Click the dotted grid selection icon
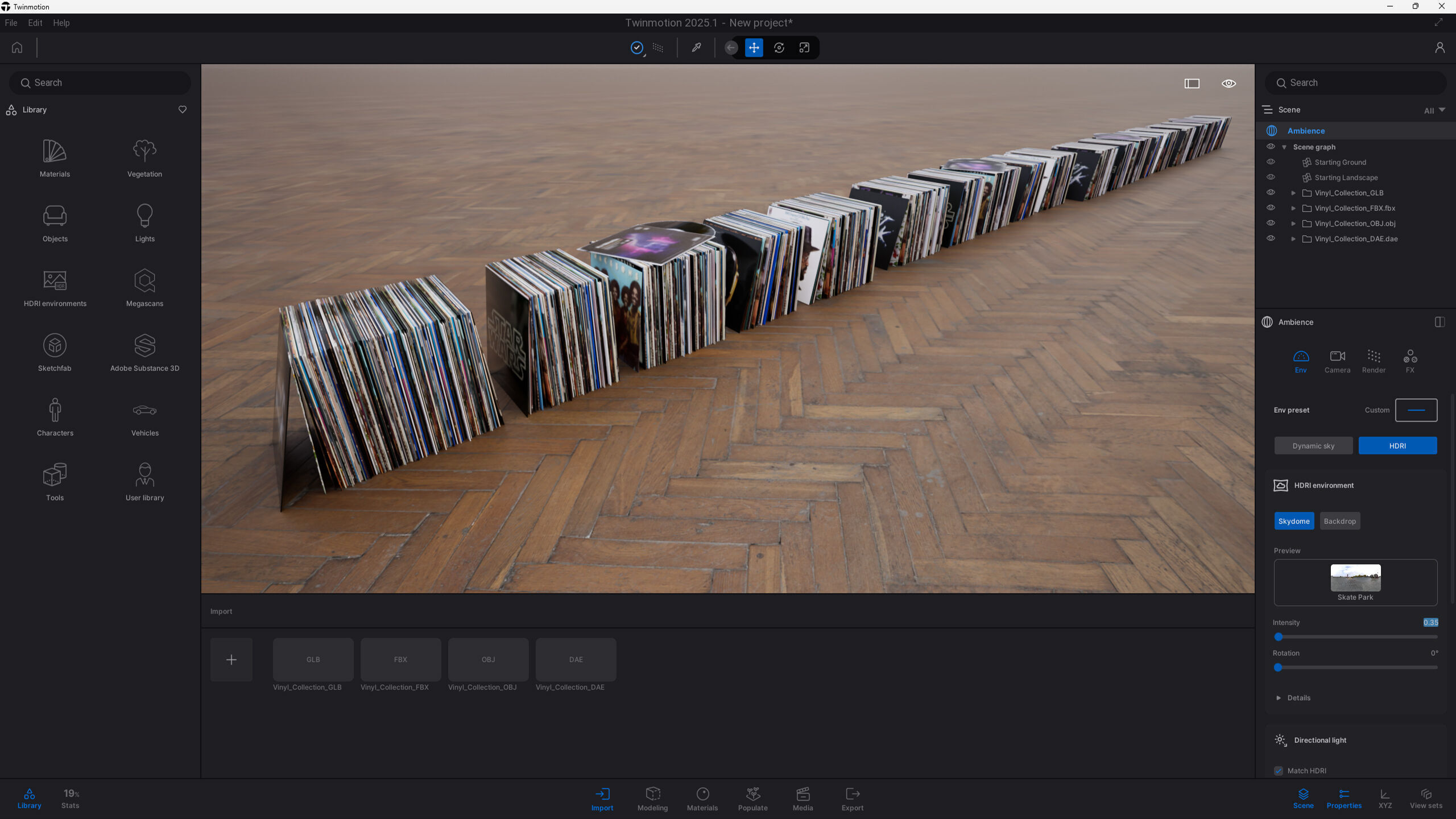1456x819 pixels. (658, 47)
